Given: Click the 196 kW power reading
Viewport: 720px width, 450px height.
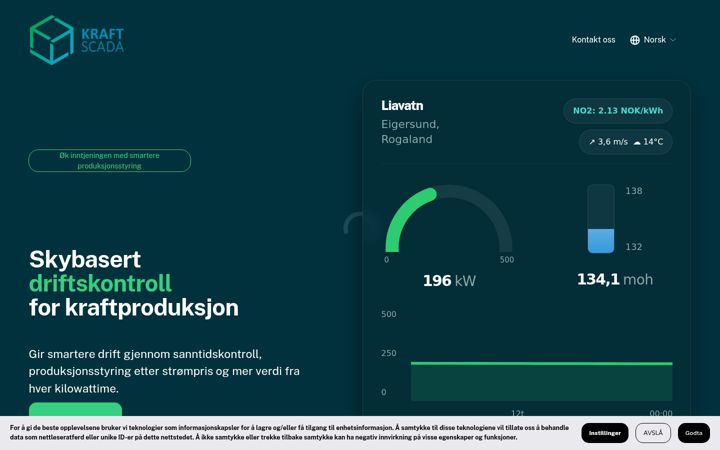Looking at the screenshot, I should pyautogui.click(x=449, y=281).
